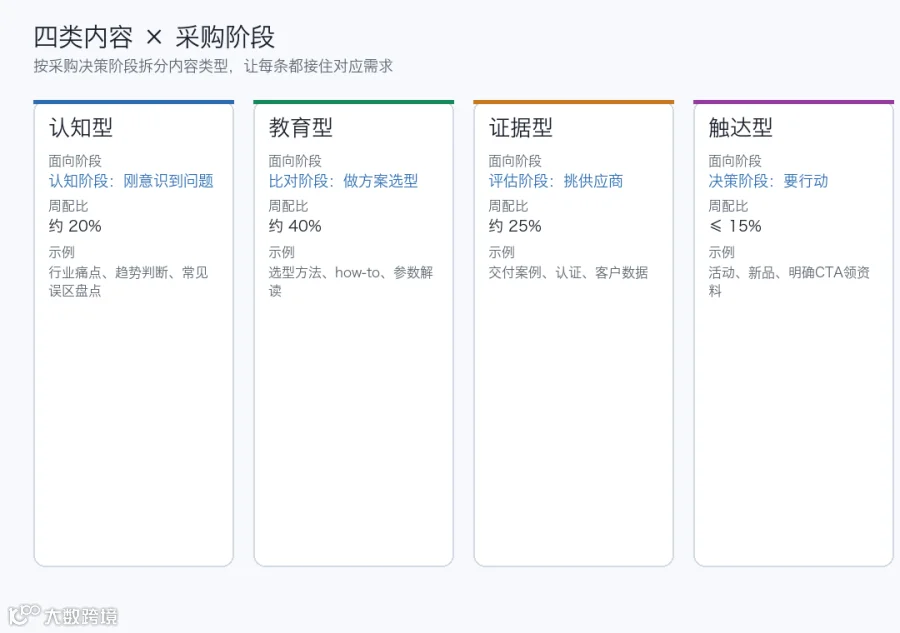The height and width of the screenshot is (633, 900).
Task: Click 周配比 label in 触达型 card
Action: tap(728, 205)
